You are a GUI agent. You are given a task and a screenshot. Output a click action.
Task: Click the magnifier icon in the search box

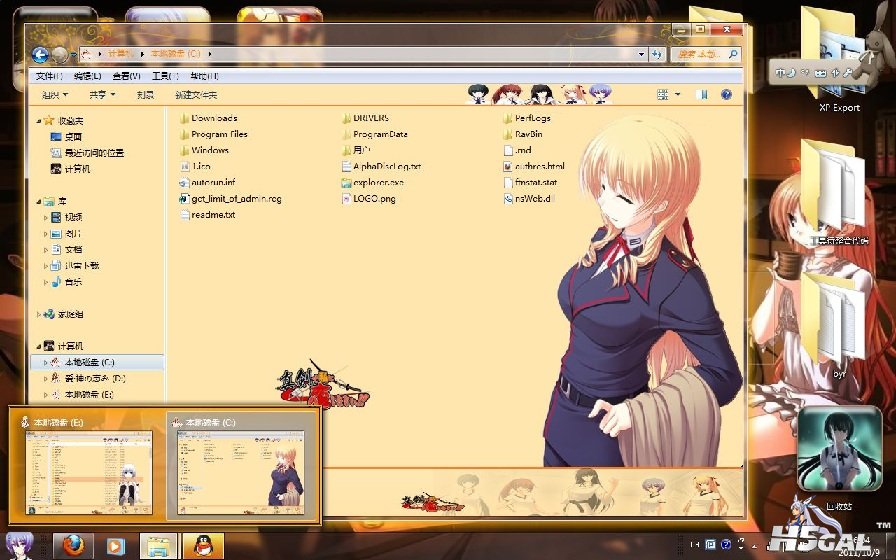733,54
